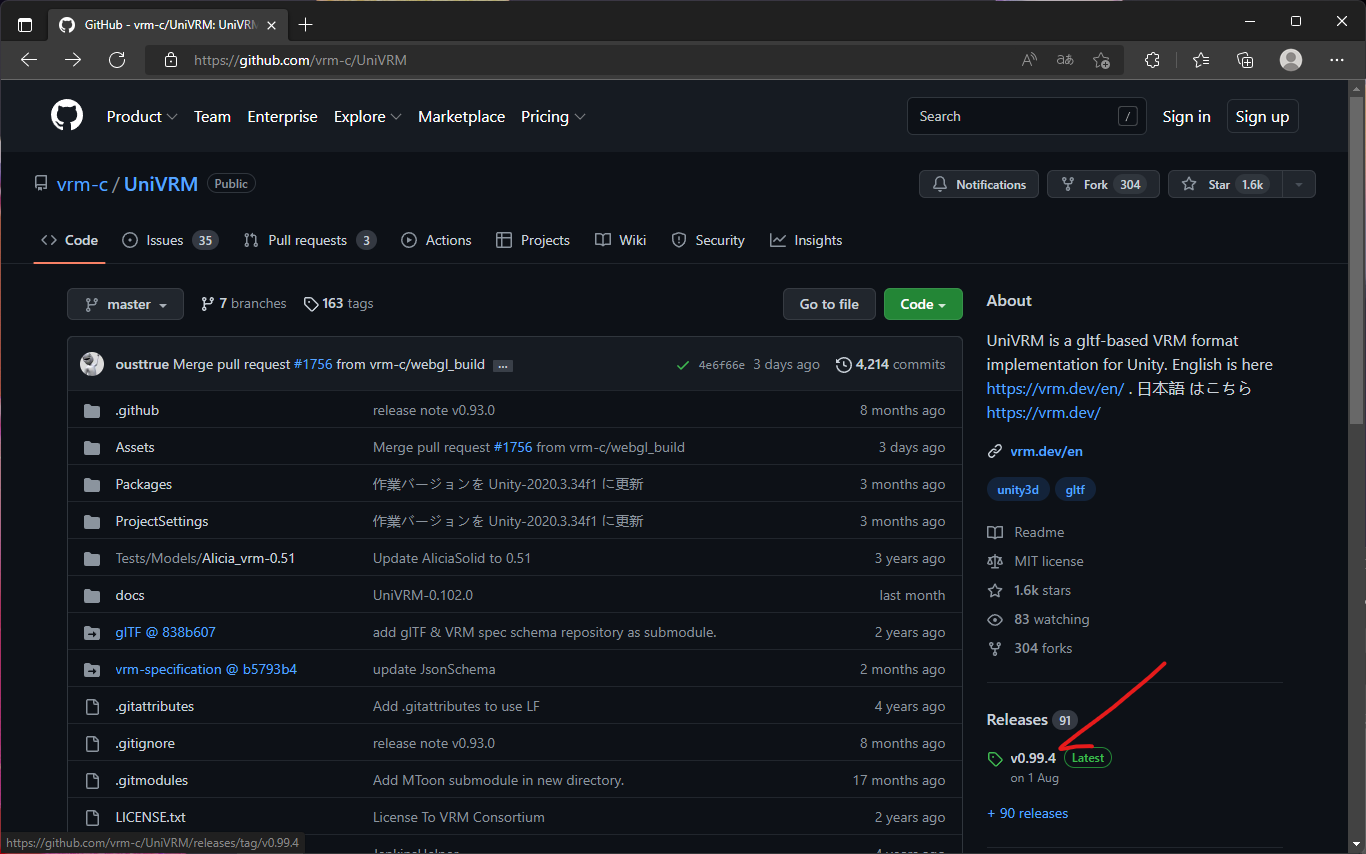Viewport: 1366px width, 854px height.
Task: Open the 163 tags link
Action: point(338,303)
